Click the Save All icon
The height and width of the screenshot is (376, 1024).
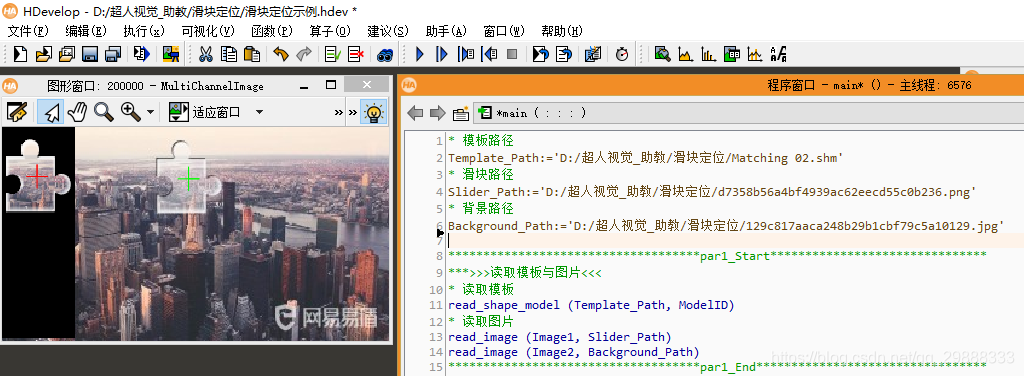click(x=114, y=54)
